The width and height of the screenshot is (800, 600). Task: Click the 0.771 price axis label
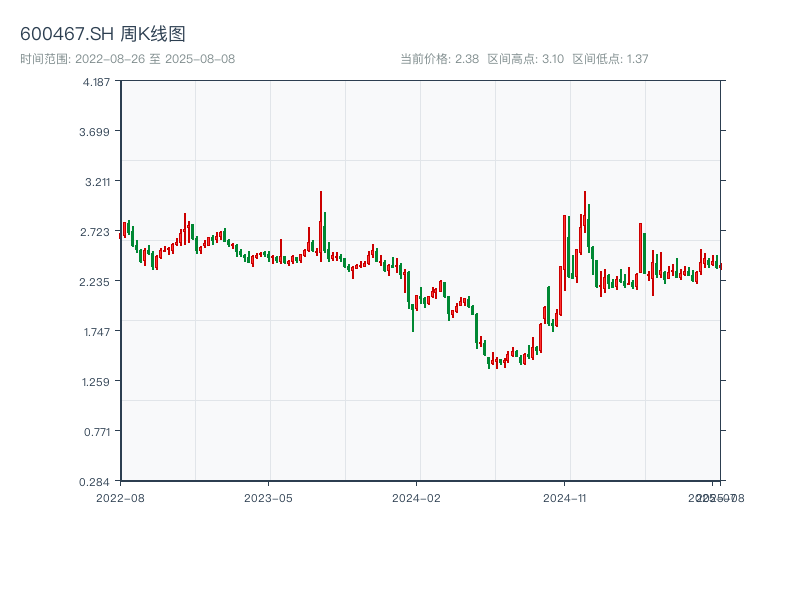(96, 432)
